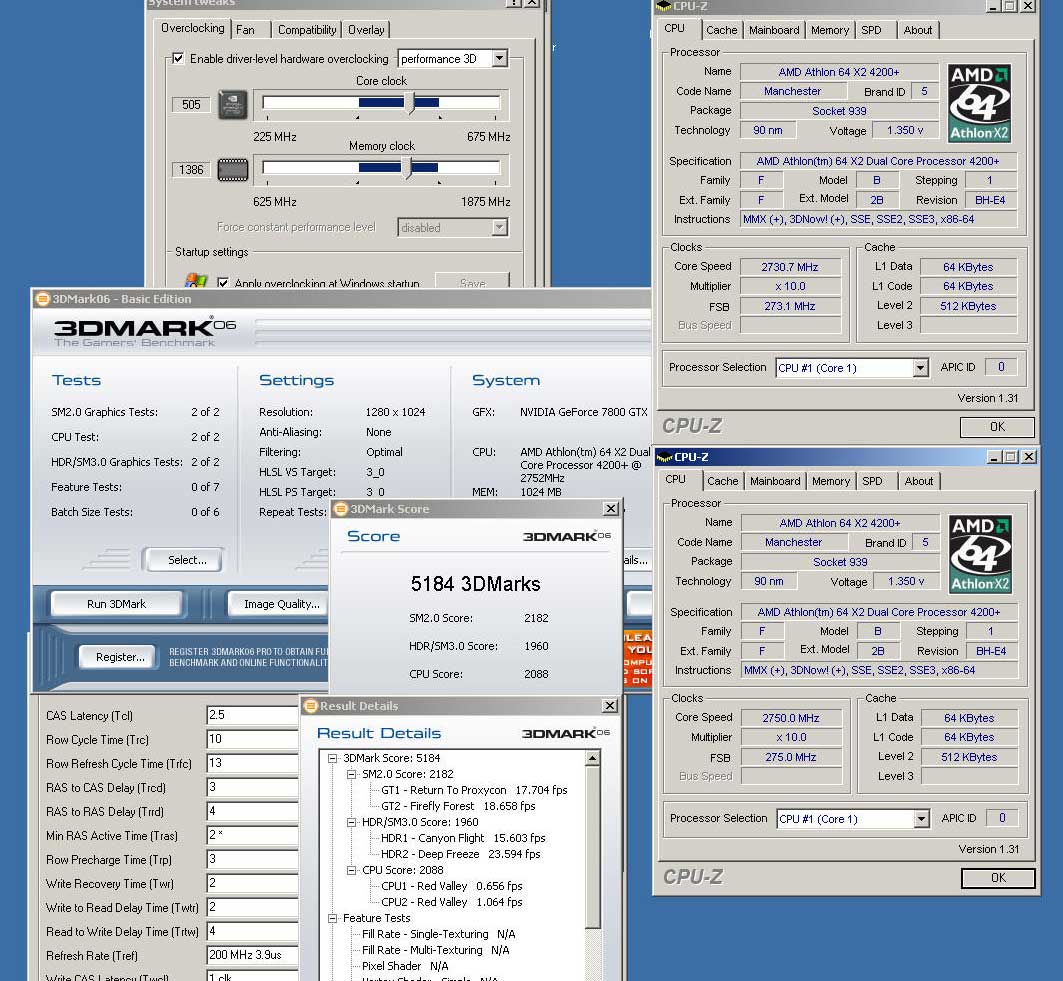Click Core Speed value 2730.7 MHz

pos(790,267)
